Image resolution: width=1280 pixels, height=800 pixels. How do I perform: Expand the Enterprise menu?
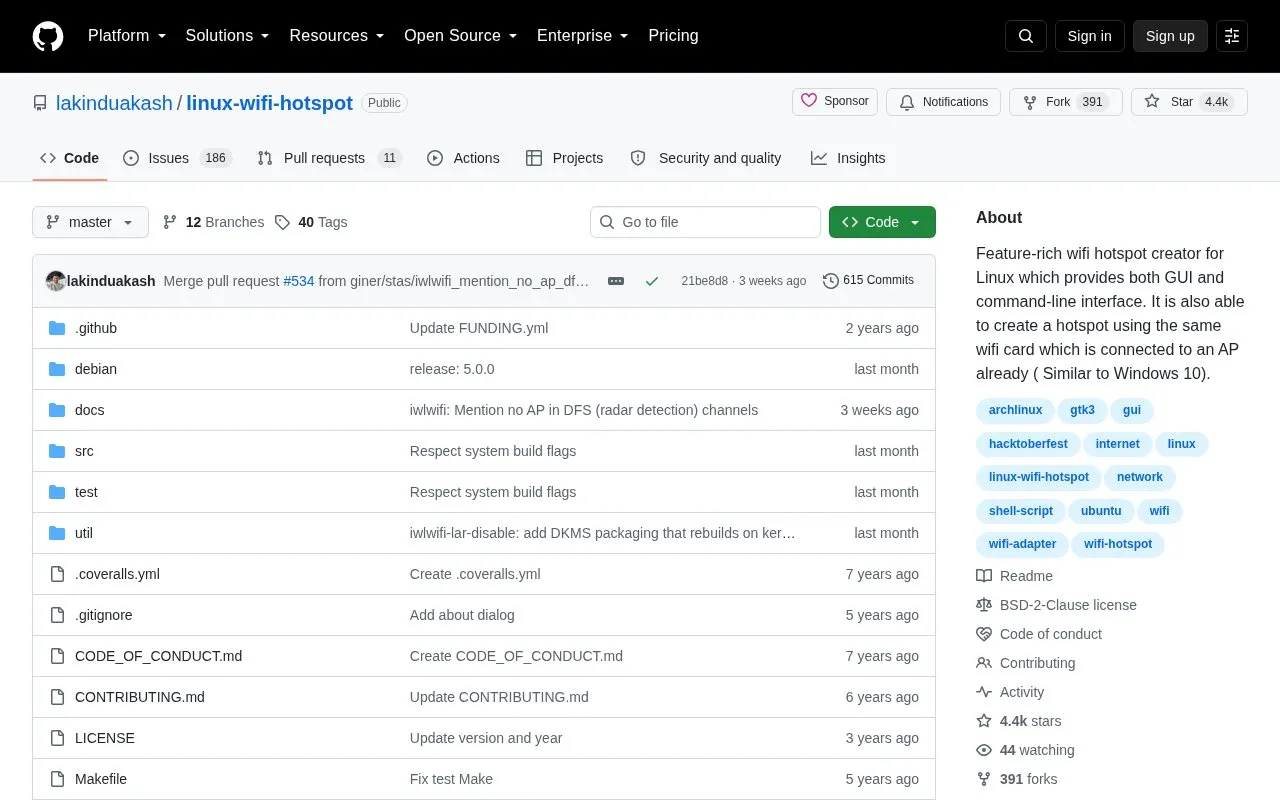click(583, 36)
